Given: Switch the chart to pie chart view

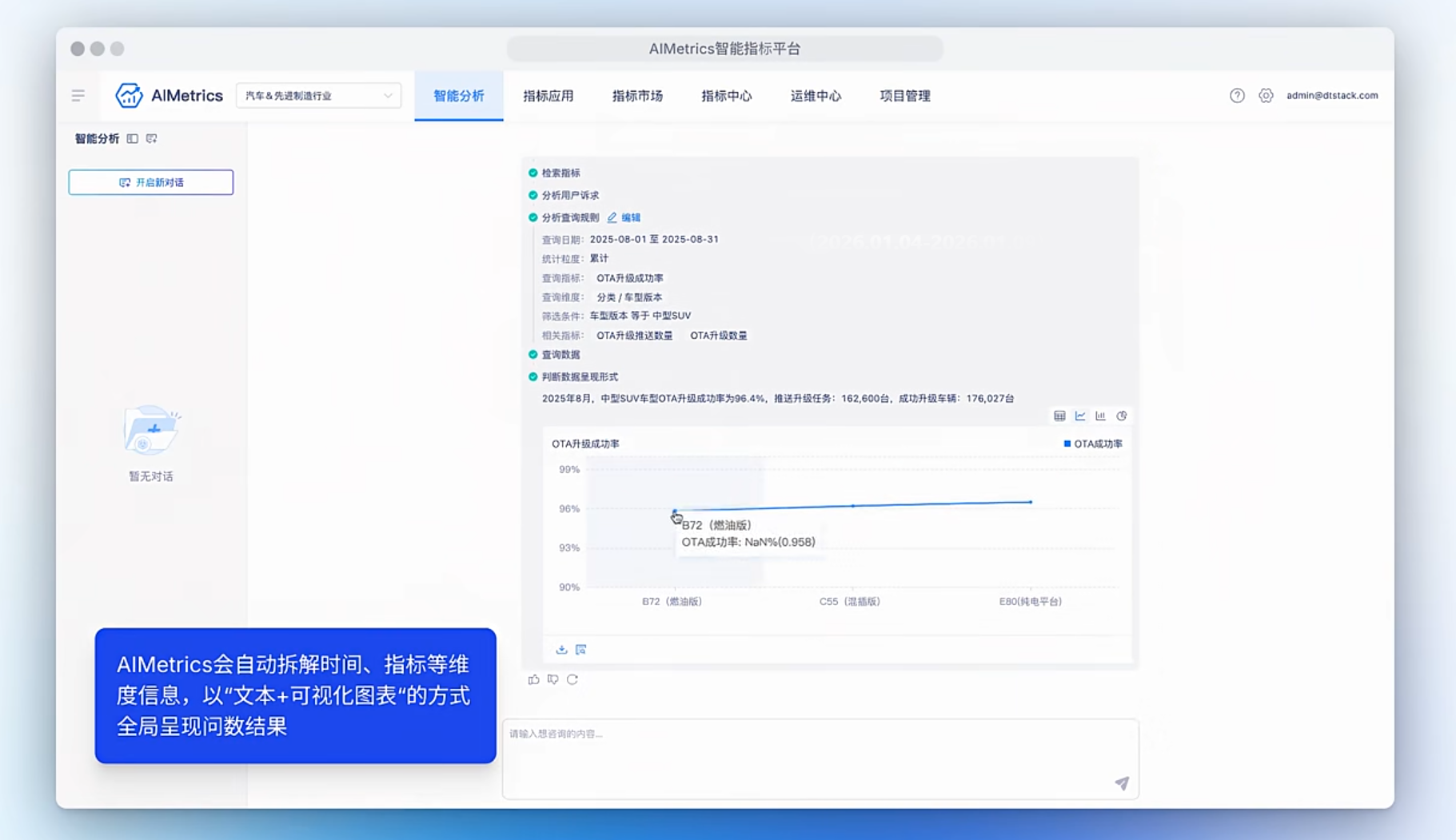Looking at the screenshot, I should 1122,416.
